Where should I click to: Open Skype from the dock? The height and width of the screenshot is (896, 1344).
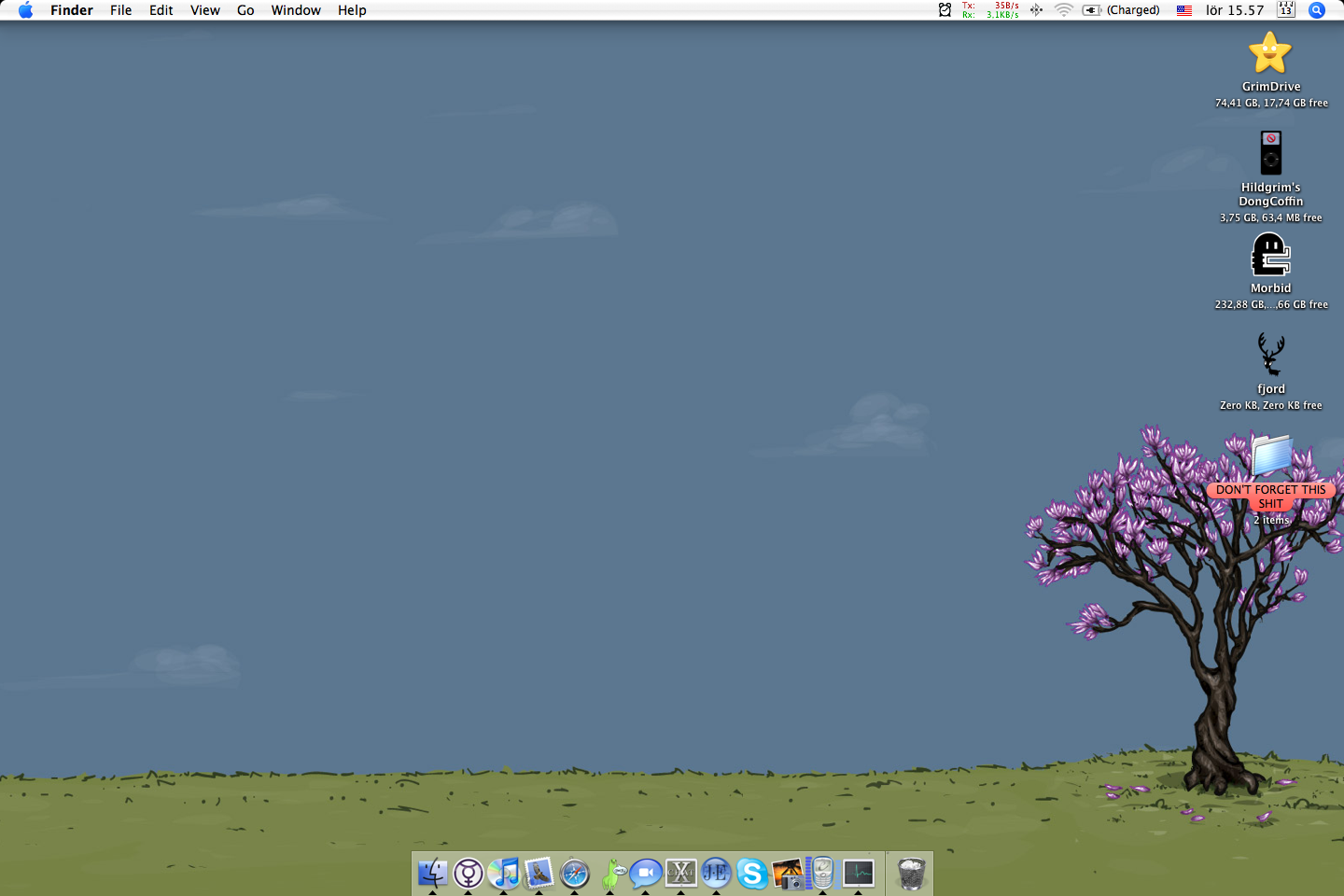click(x=751, y=874)
